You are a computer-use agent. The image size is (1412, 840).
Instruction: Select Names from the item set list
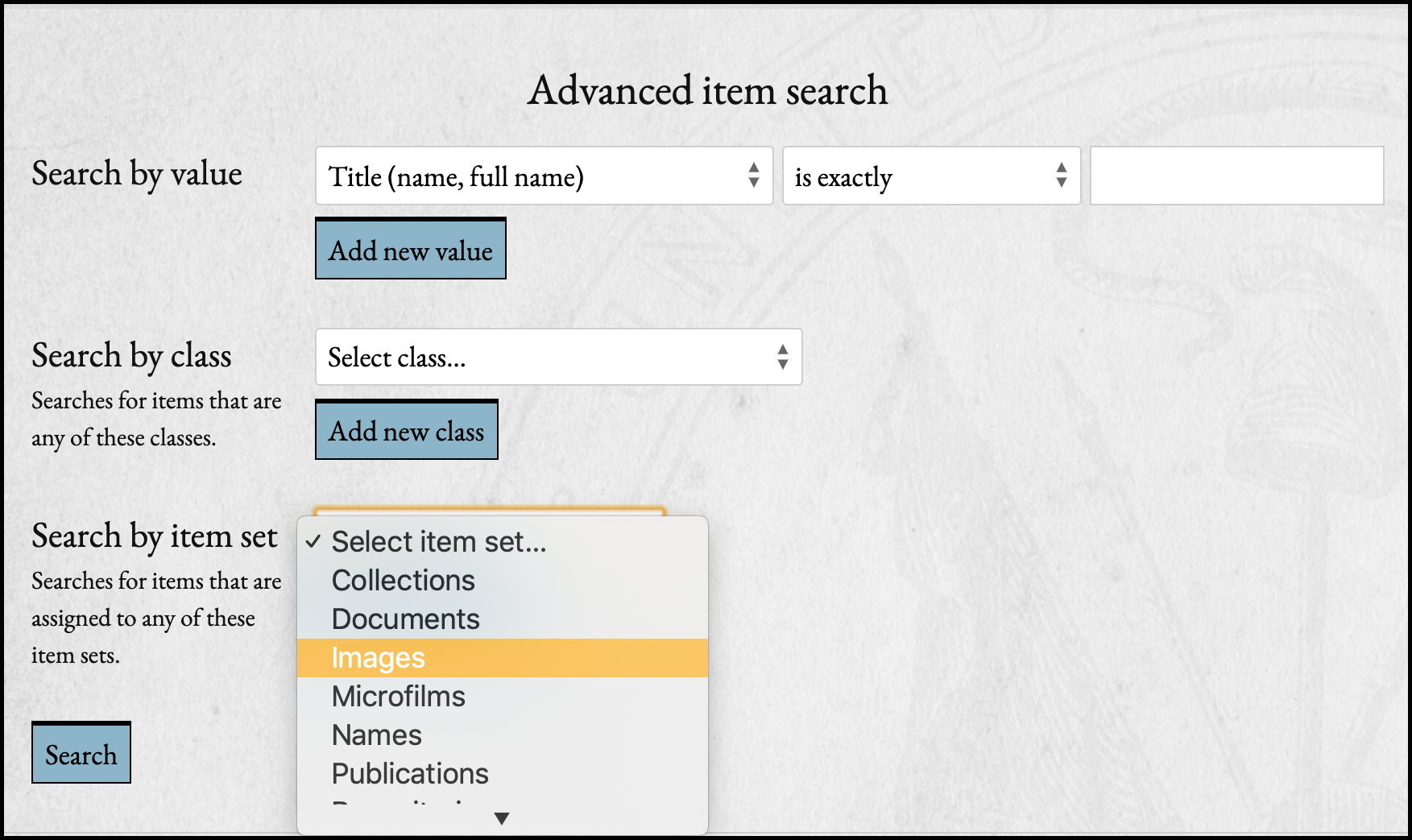pos(376,734)
